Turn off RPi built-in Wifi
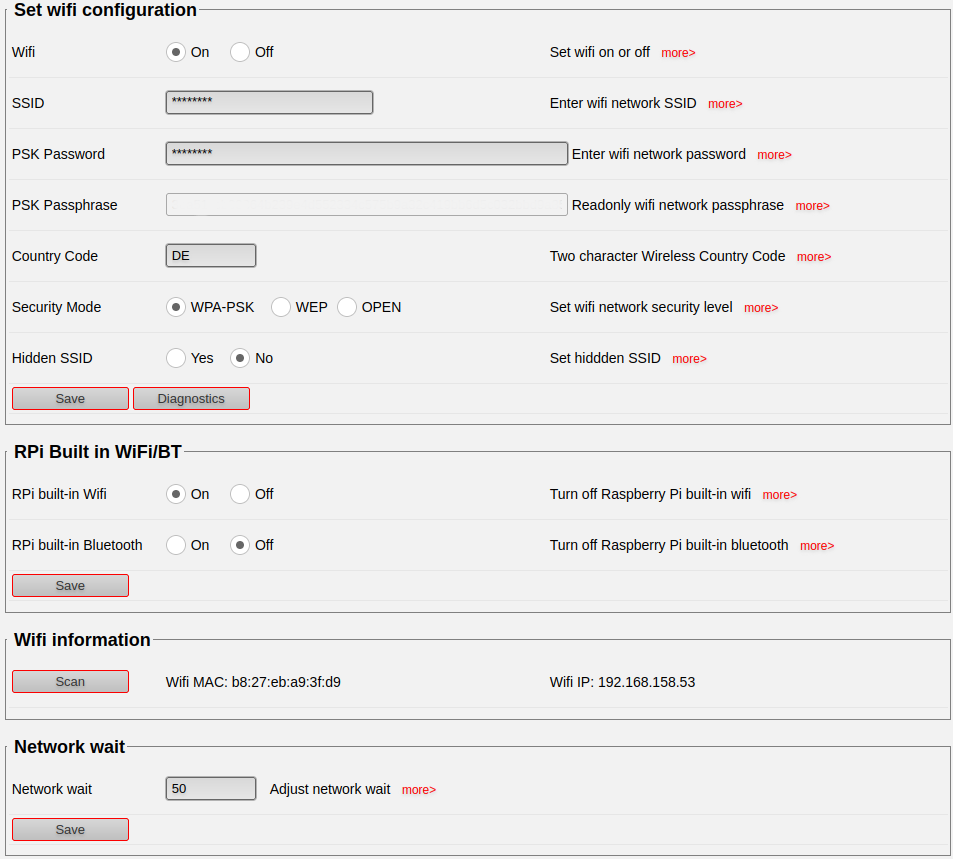Image resolution: width=953 pixels, height=859 pixels. [239, 493]
